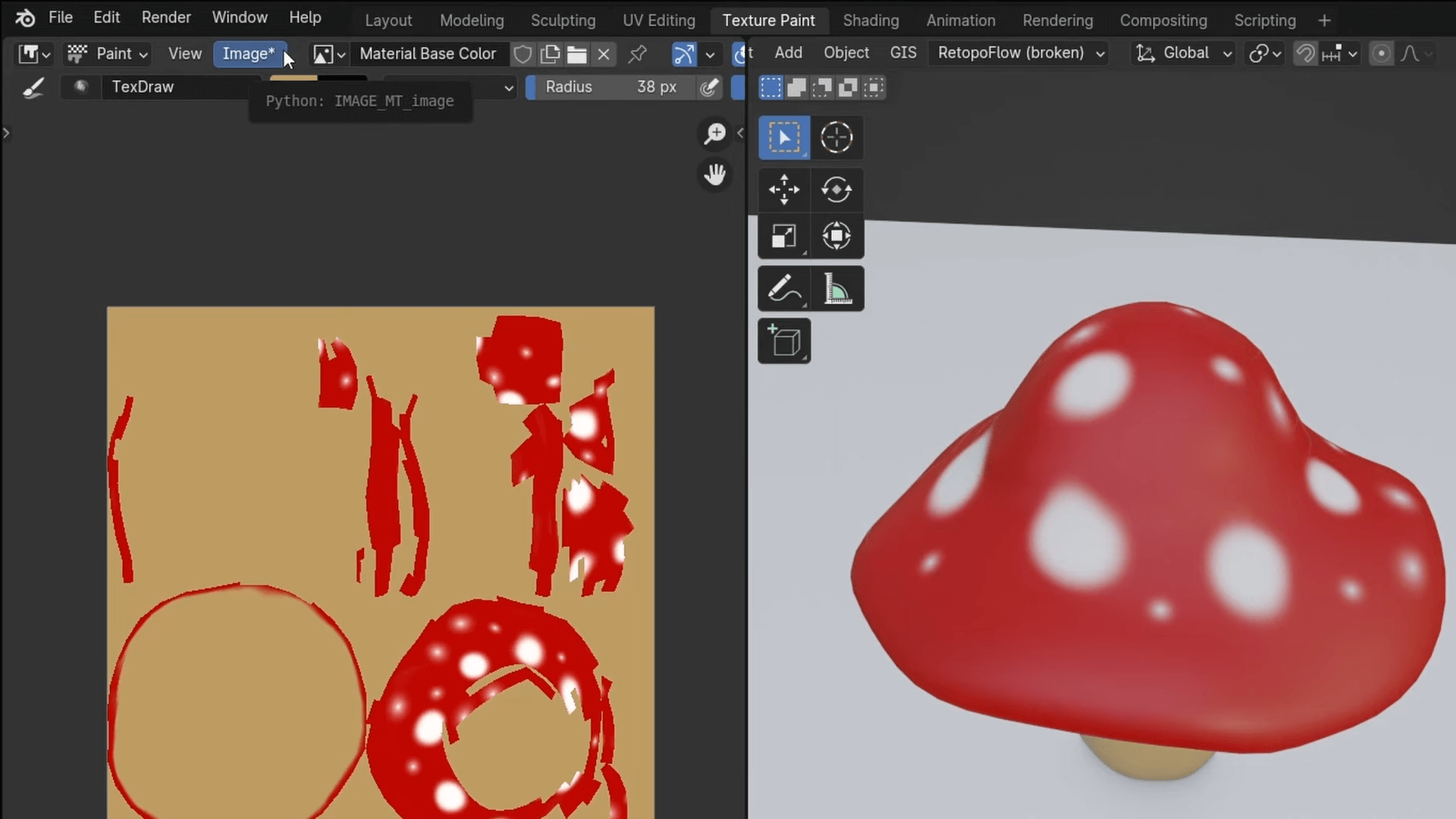Viewport: 1456px width, 819px height.
Task: Switch to the Shading workspace tab
Action: 871,20
